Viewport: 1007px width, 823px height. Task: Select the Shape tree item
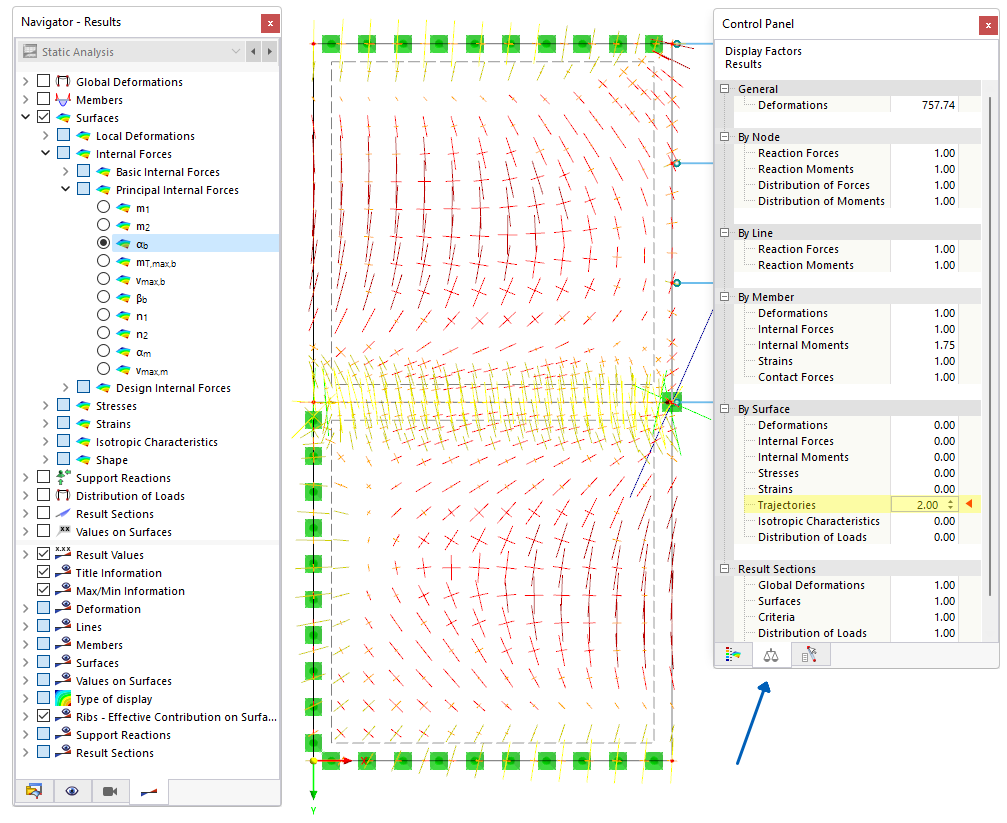[111, 460]
